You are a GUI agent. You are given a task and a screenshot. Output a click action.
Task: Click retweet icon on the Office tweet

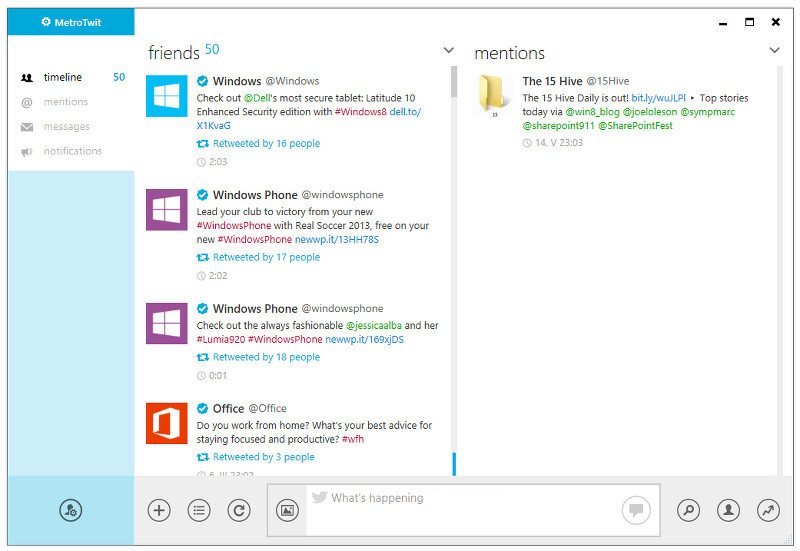[203, 457]
